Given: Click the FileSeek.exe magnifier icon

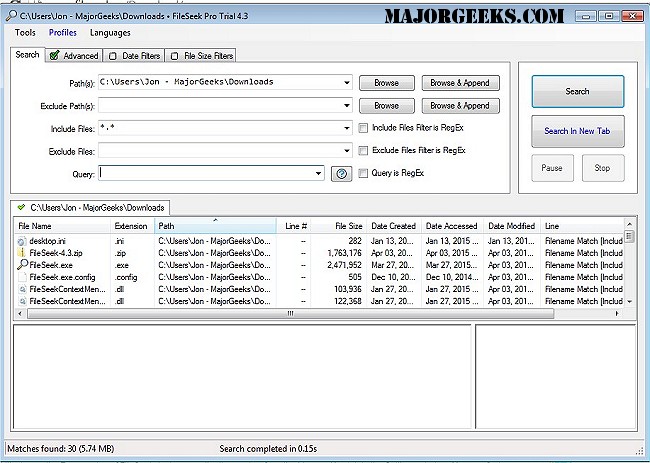Looking at the screenshot, I should coord(22,264).
